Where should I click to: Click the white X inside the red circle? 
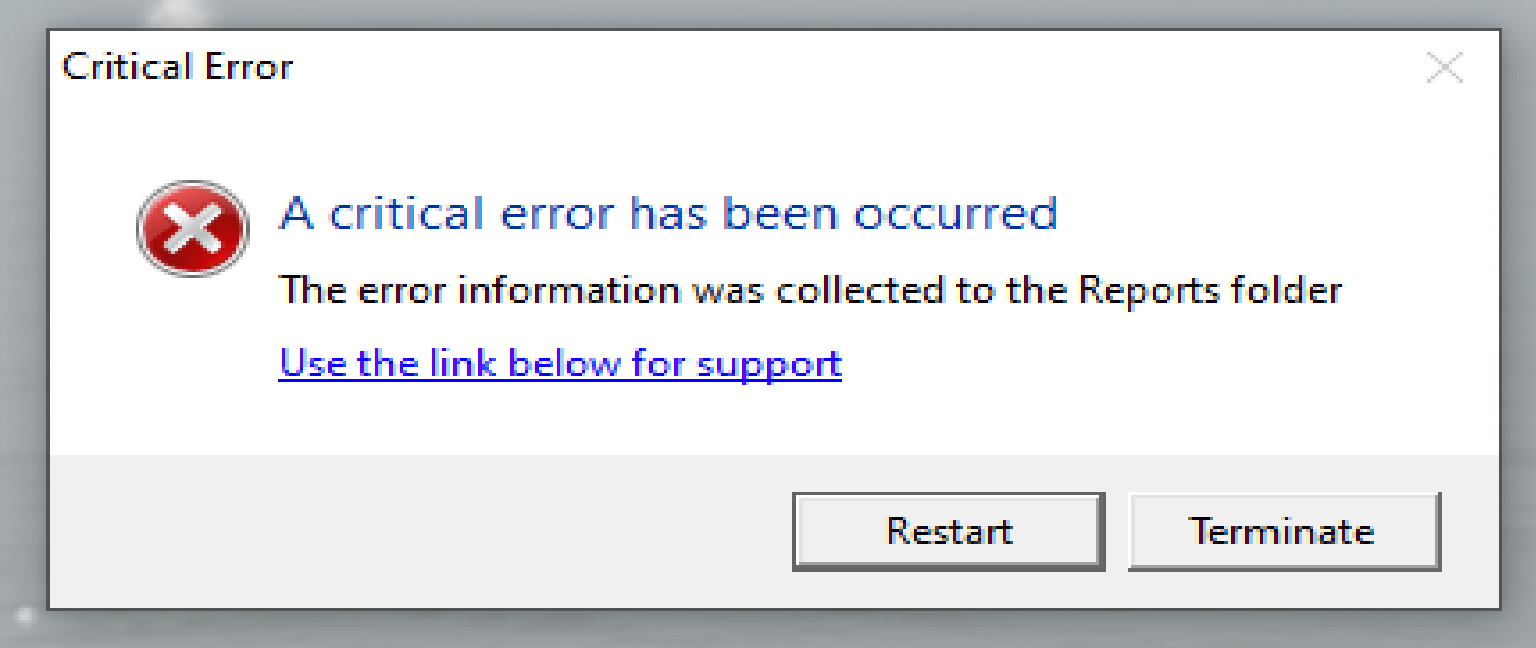(192, 230)
